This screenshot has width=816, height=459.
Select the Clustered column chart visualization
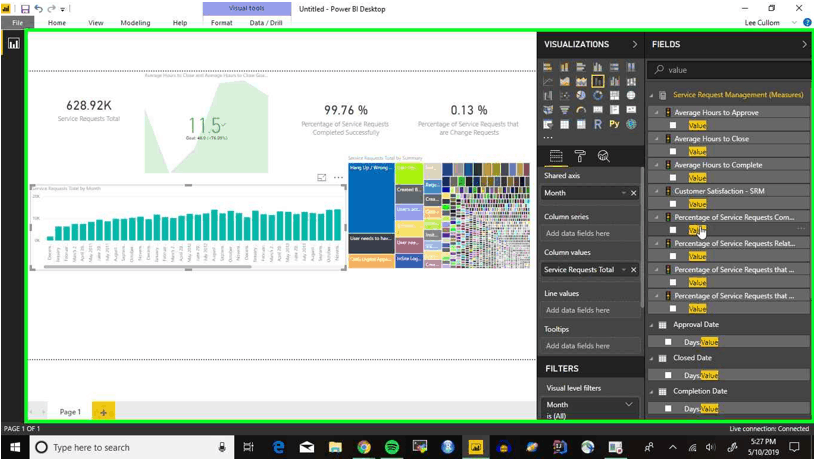click(x=597, y=67)
